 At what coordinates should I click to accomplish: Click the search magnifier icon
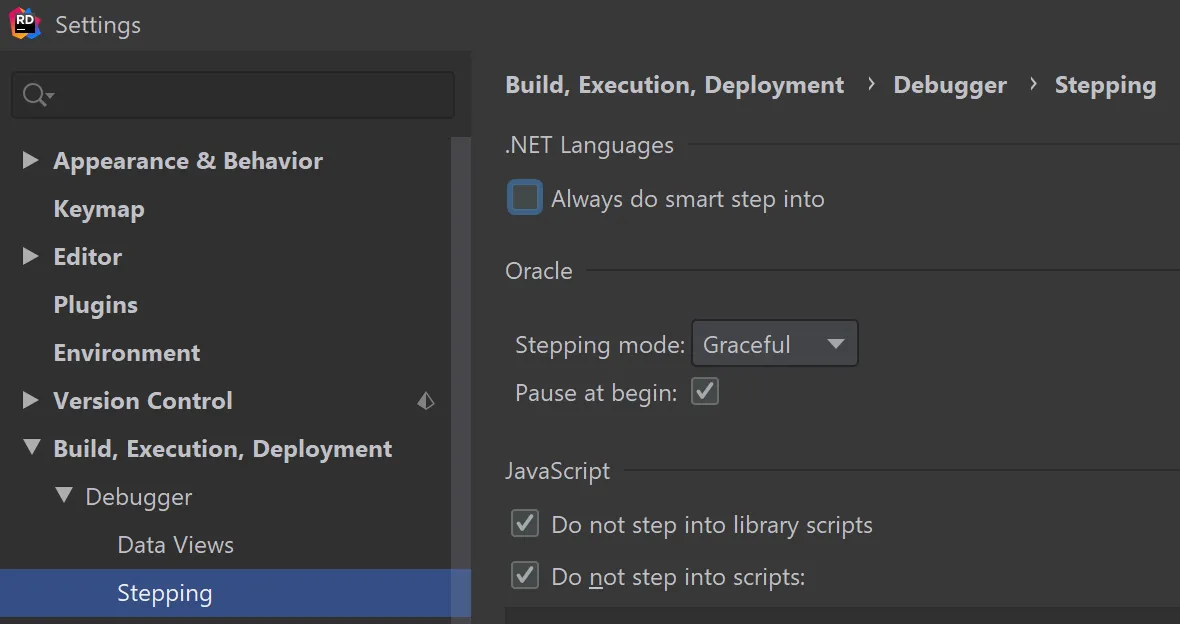(x=35, y=95)
